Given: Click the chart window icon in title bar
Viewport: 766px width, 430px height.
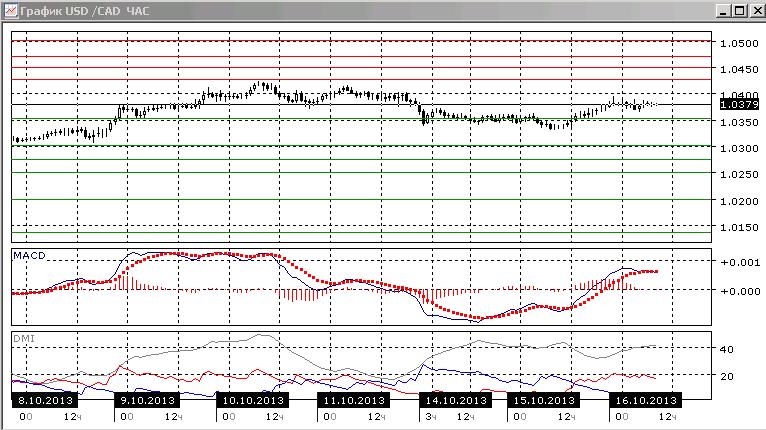Looking at the screenshot, I should (x=10, y=10).
